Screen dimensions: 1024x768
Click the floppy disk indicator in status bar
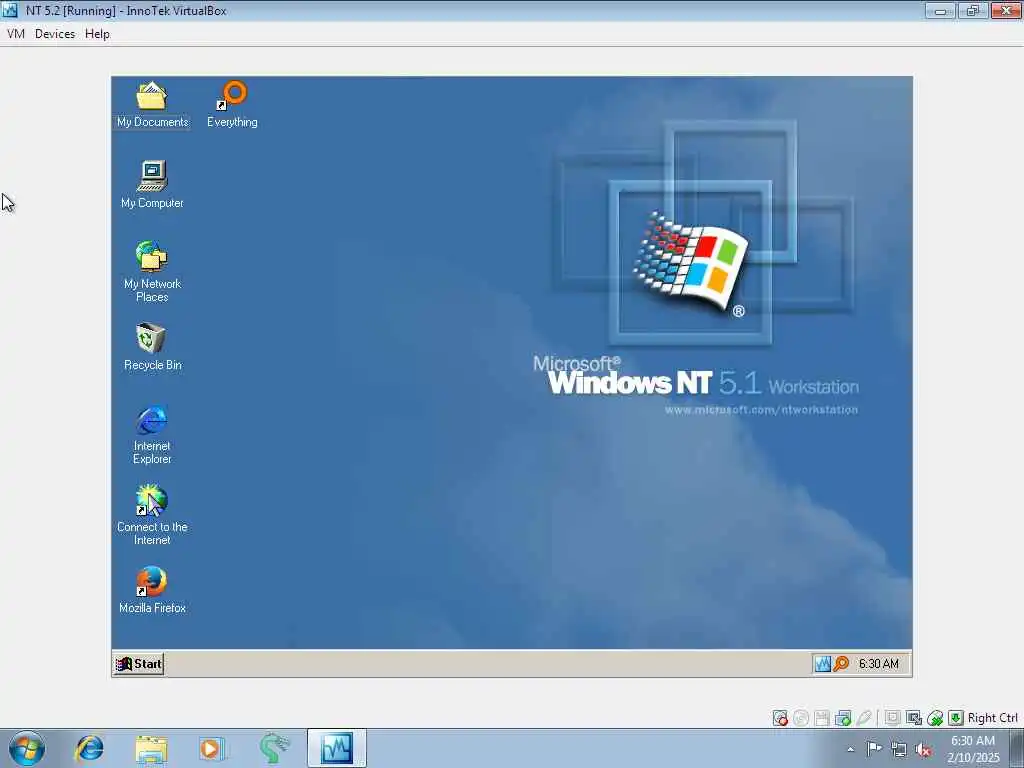822,718
